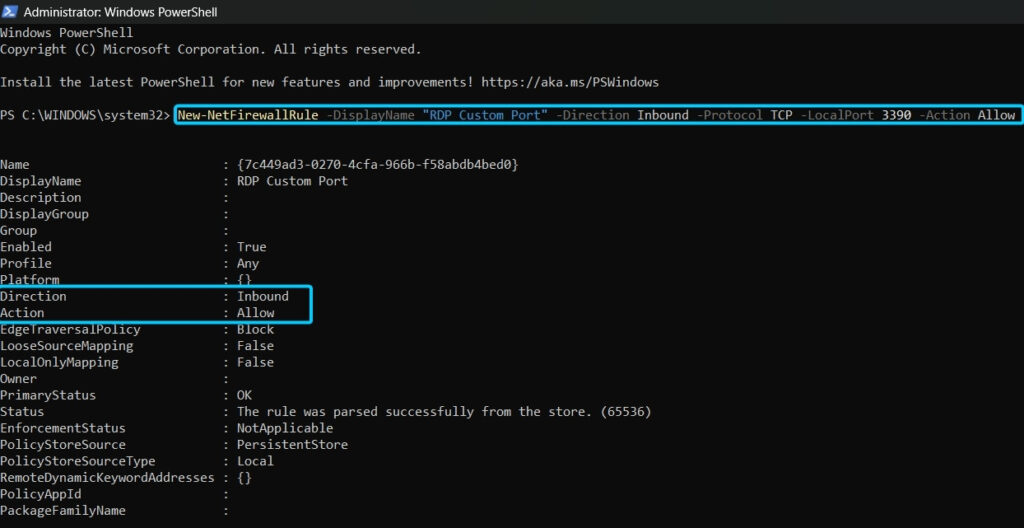Click the 3390 port number in command
Screen dimensions: 1024x528
click(x=897, y=115)
